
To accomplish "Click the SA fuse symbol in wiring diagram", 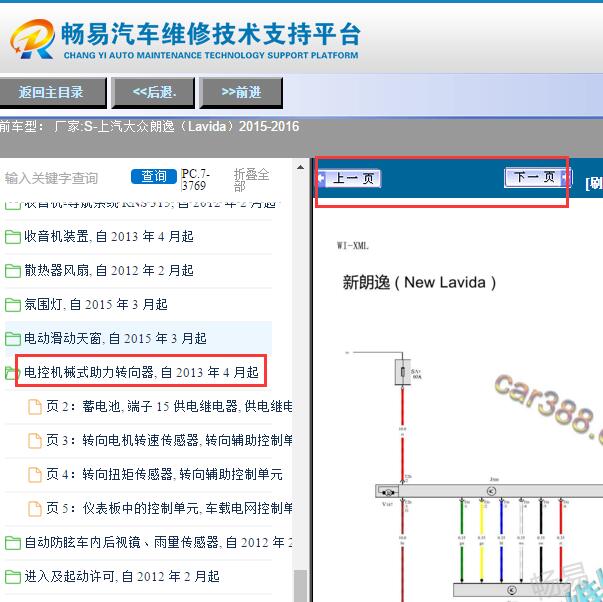I will [x=403, y=372].
